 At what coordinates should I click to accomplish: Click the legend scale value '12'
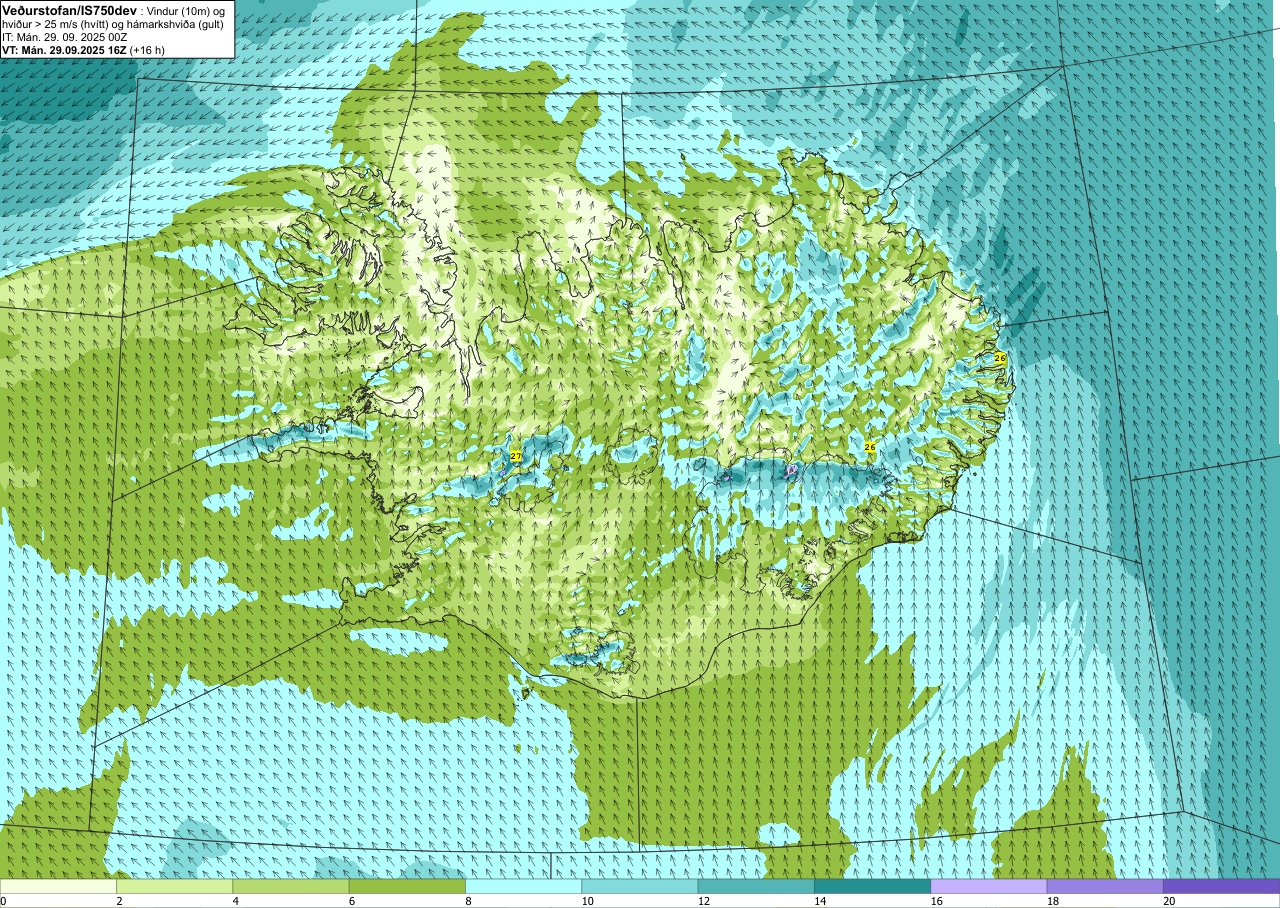click(703, 901)
